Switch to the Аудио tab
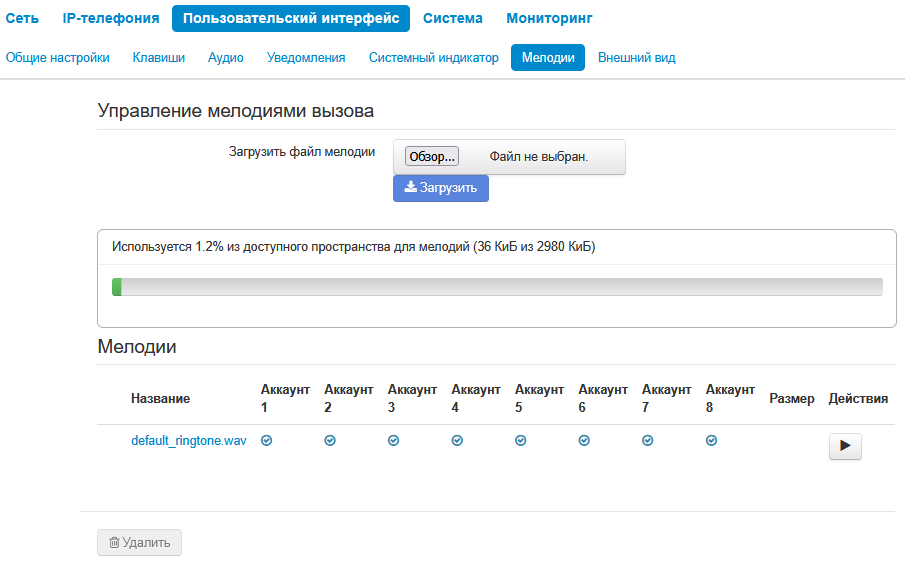The image size is (905, 561). pyautogui.click(x=226, y=58)
